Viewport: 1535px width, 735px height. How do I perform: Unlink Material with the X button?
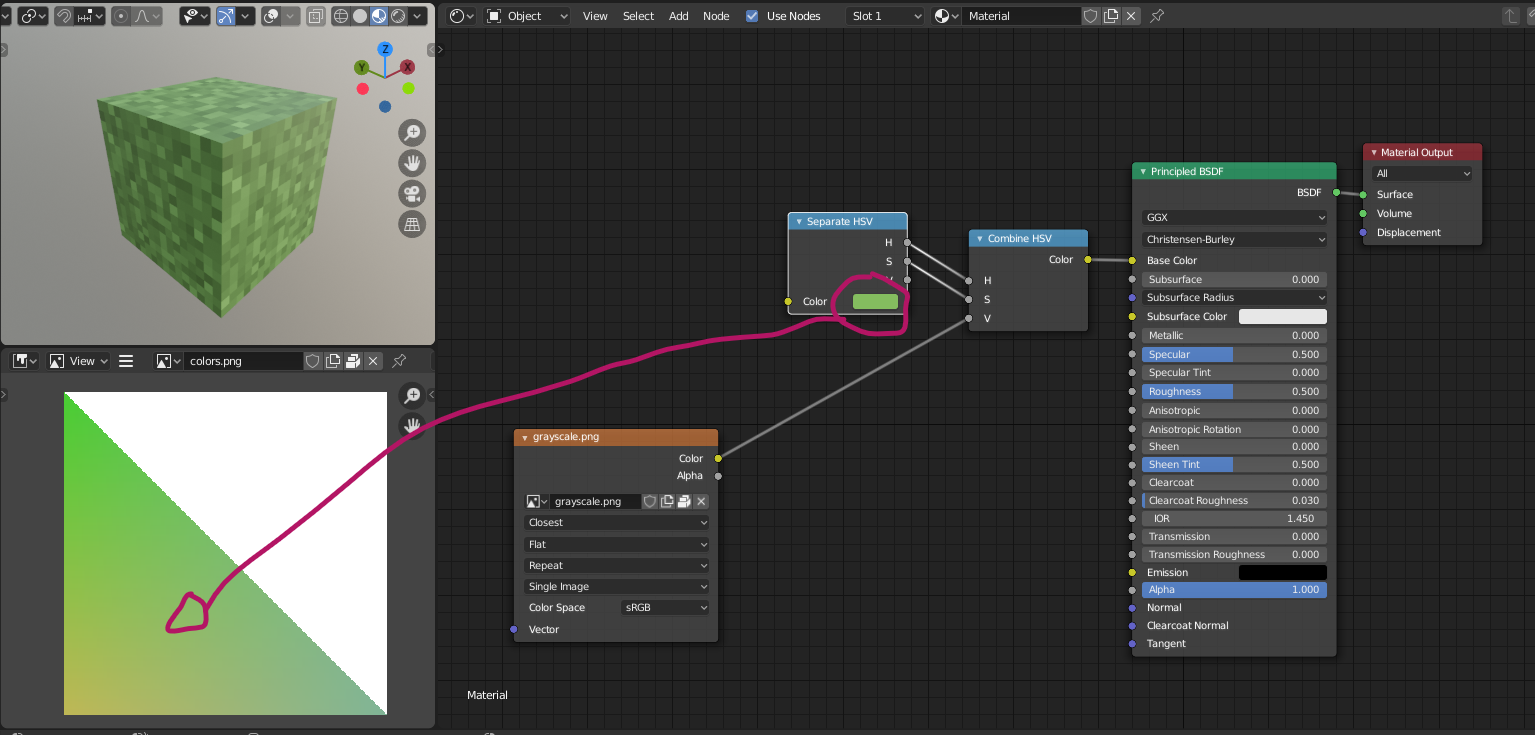(x=1131, y=16)
